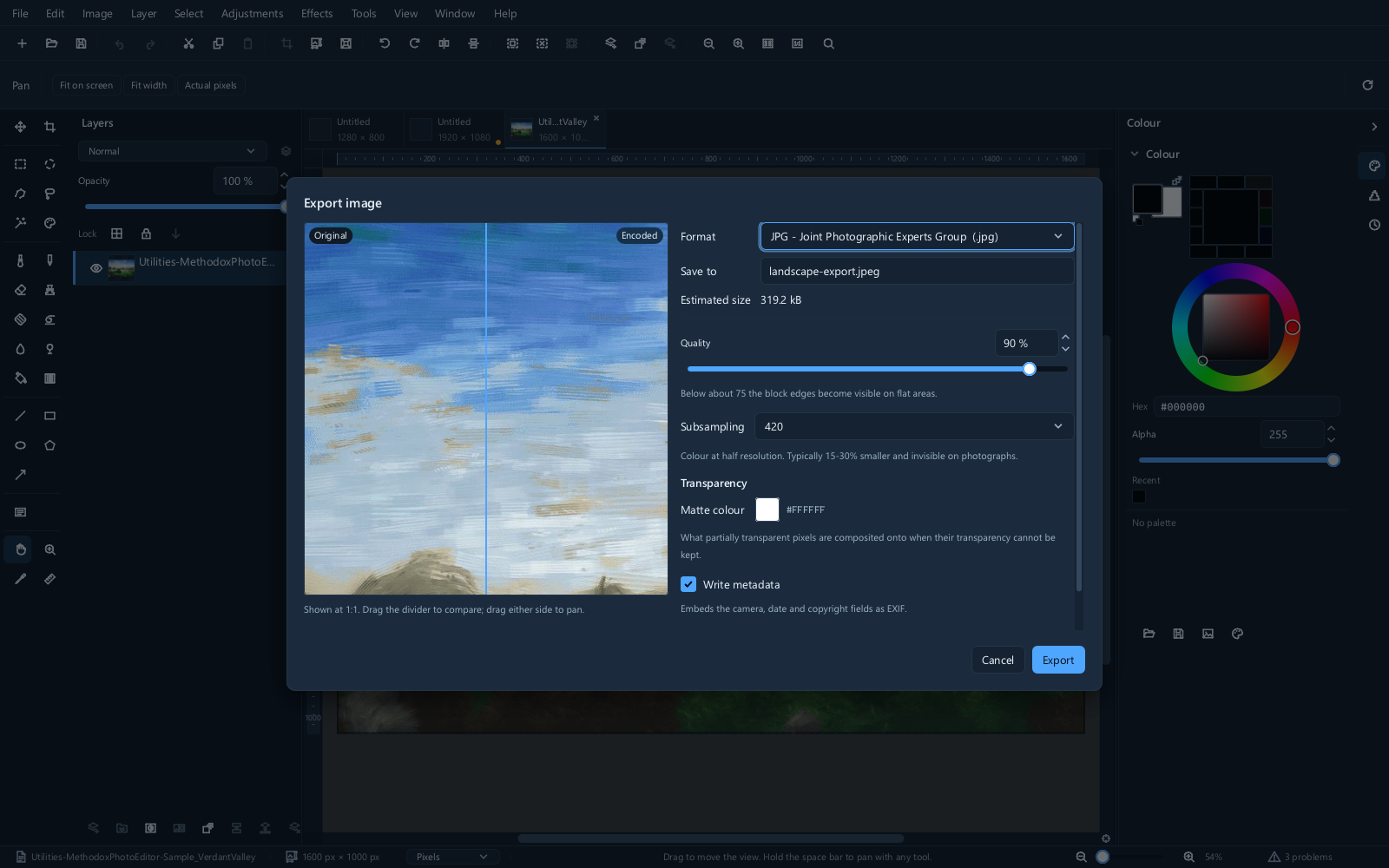Select the Clone stamp tool

49,290
